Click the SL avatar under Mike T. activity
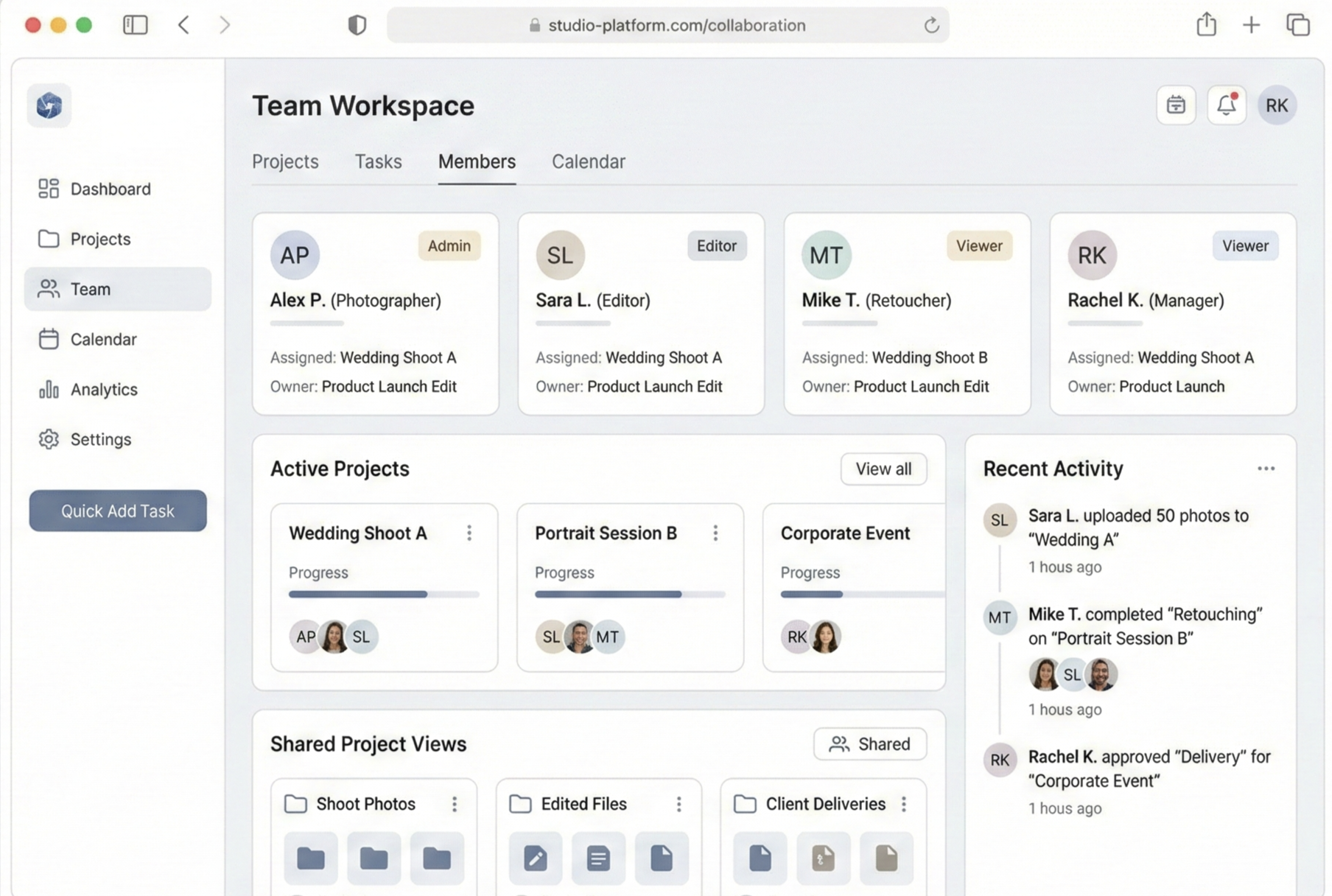The width and height of the screenshot is (1332, 896). pyautogui.click(x=1073, y=674)
